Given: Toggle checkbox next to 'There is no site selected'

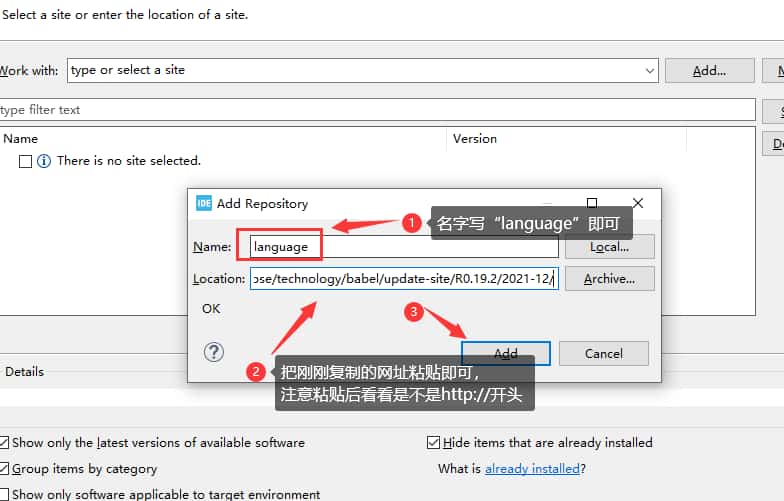Looking at the screenshot, I should coord(26,161).
